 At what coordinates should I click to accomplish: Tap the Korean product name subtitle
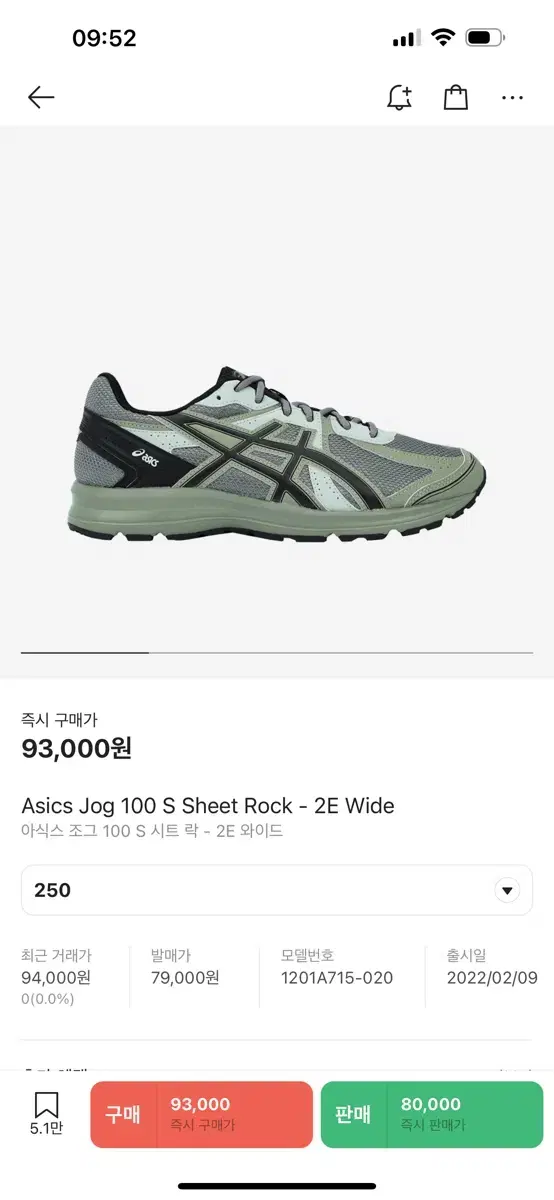(152, 831)
